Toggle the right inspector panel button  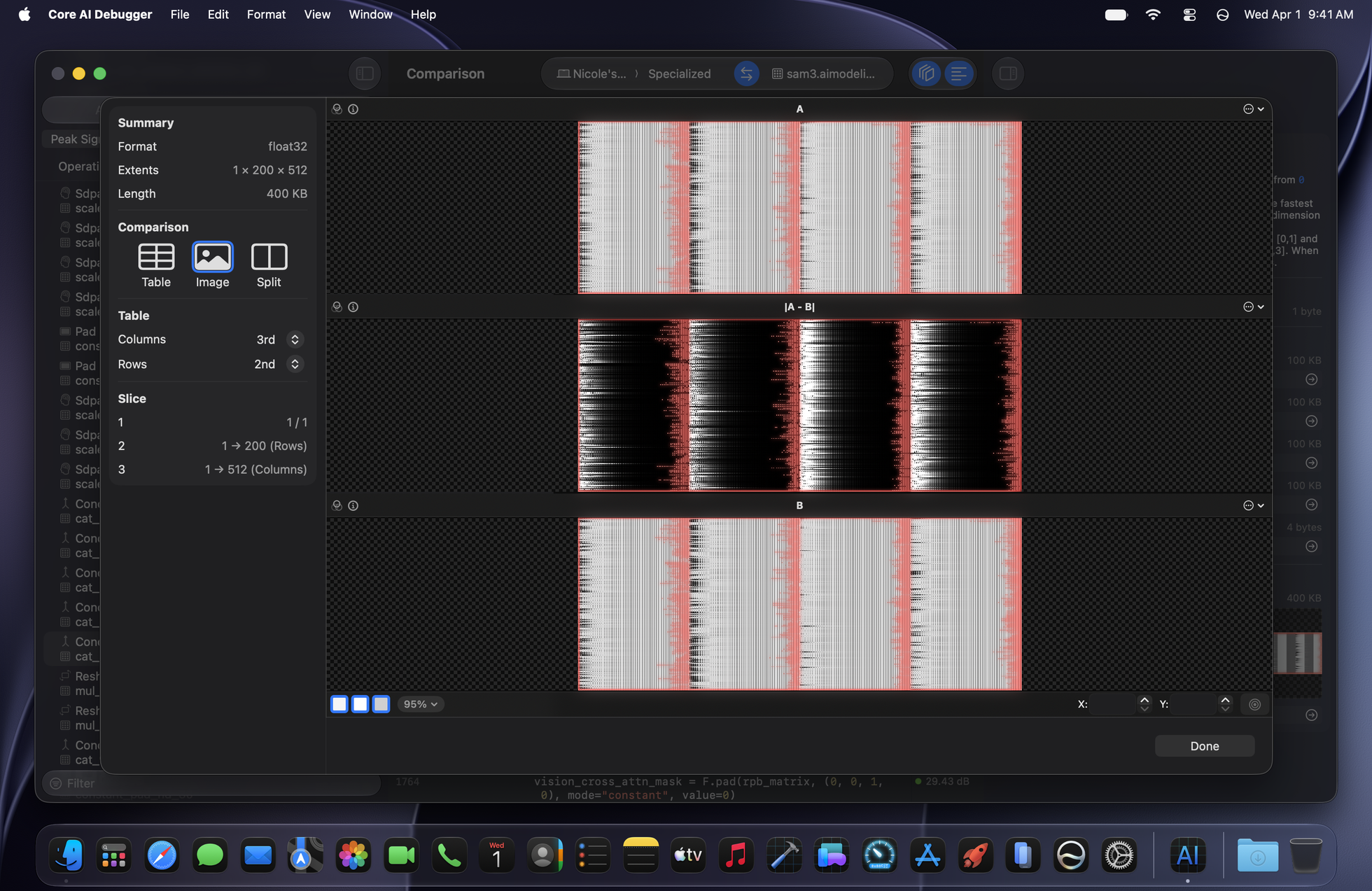(1008, 73)
